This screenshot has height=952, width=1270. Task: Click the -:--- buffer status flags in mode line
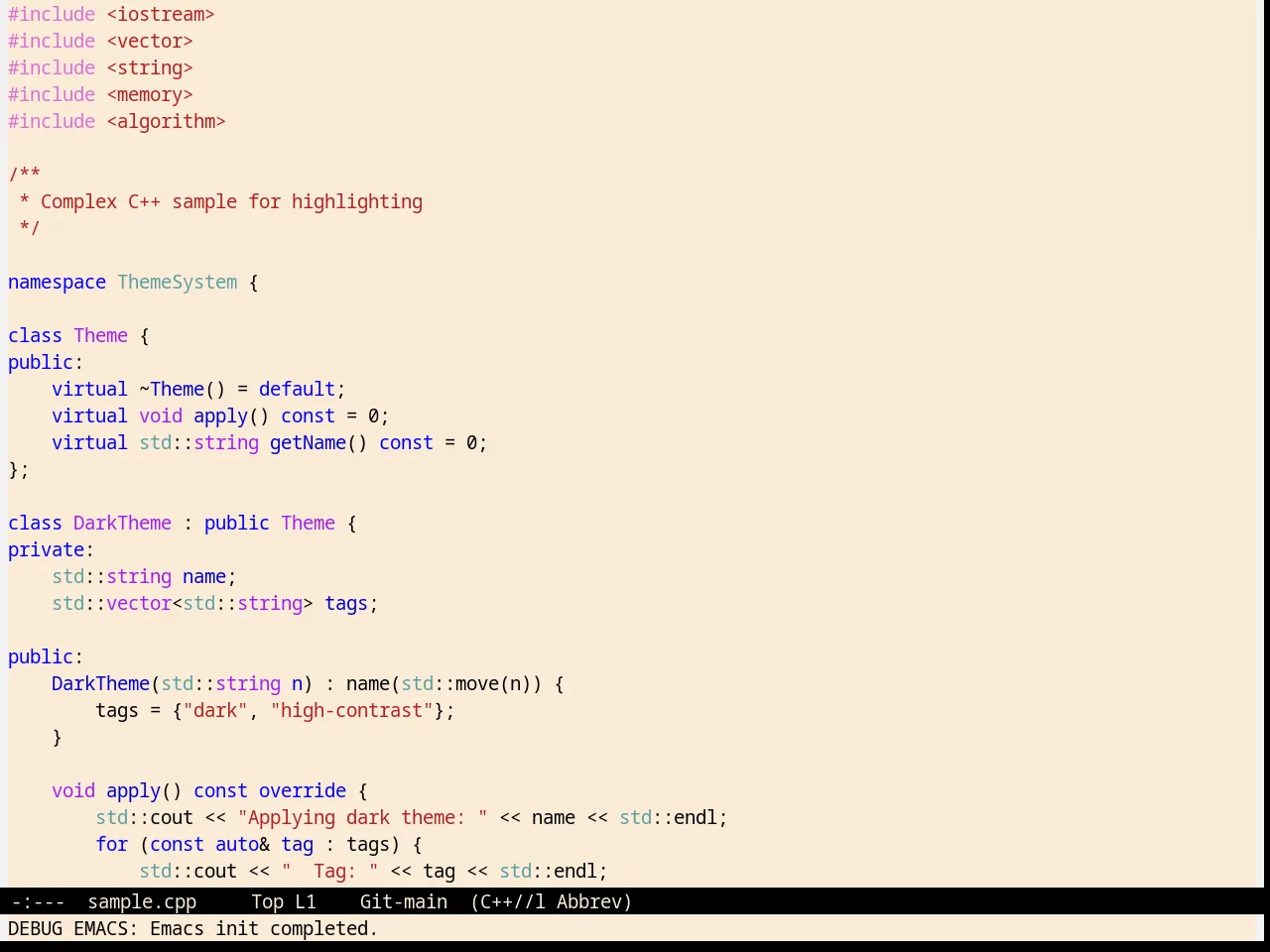pos(38,901)
